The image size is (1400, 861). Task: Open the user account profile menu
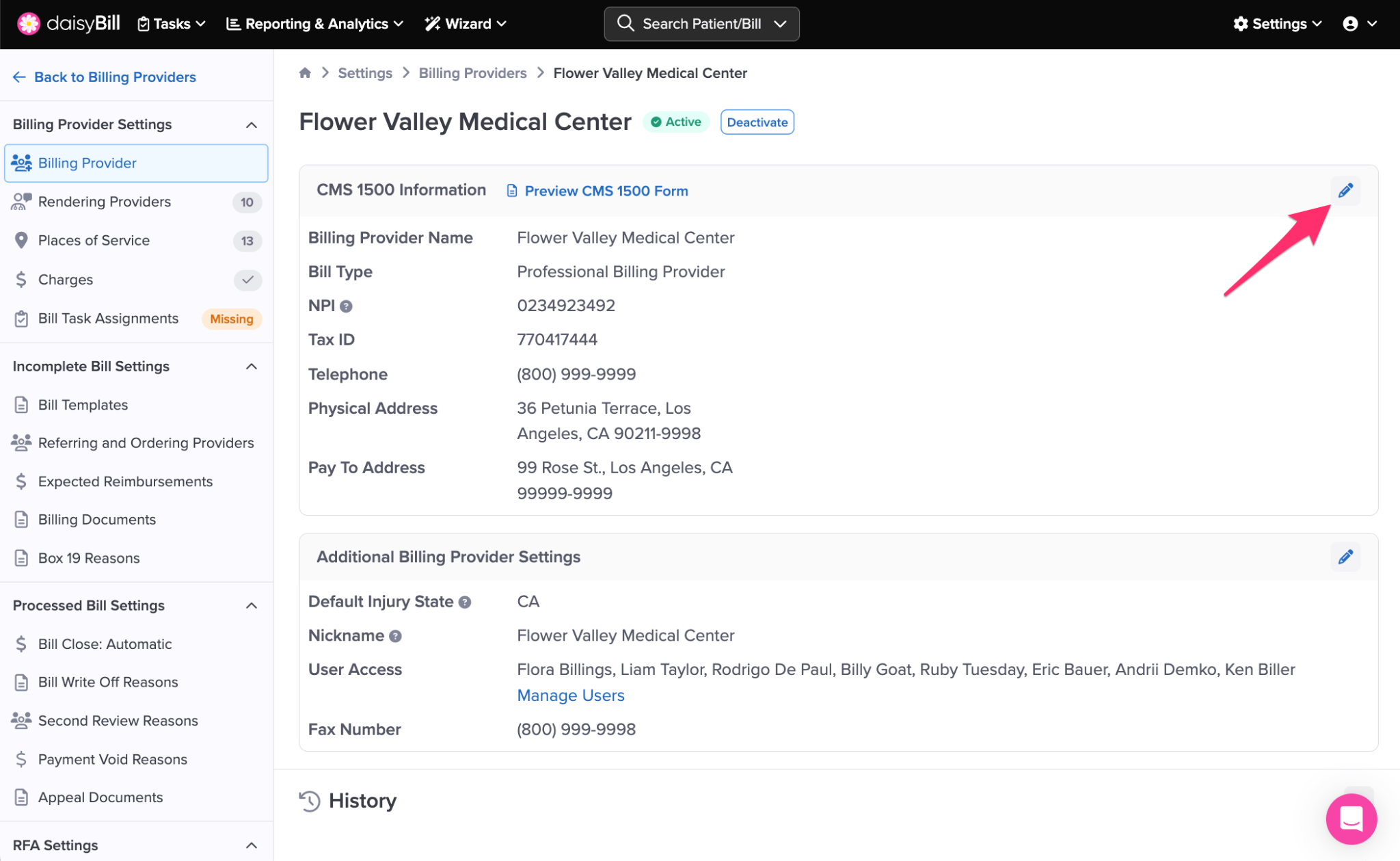click(1359, 24)
